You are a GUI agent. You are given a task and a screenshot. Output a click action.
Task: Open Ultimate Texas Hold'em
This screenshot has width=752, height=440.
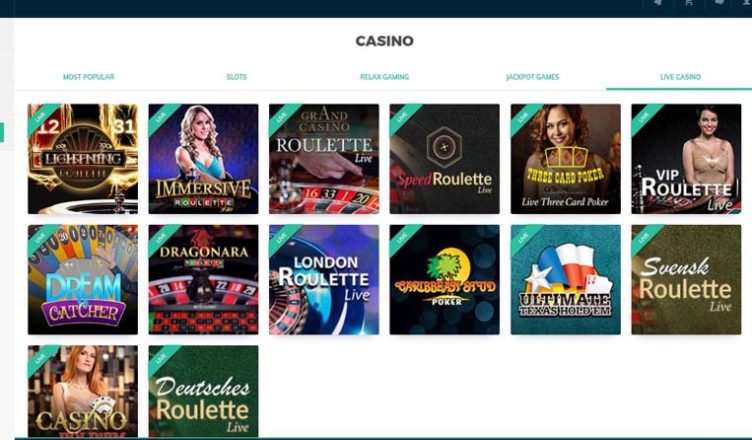[565, 280]
